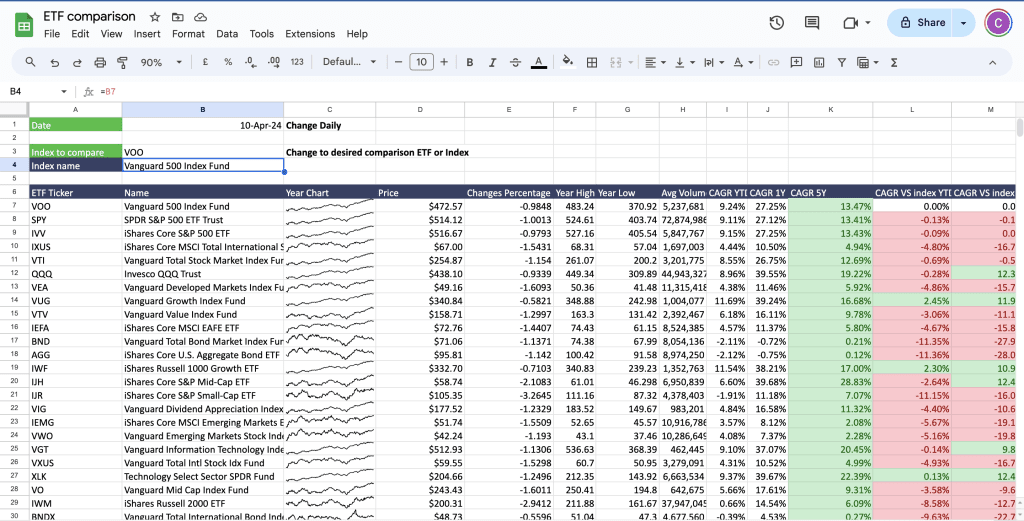Toggle bold formatting
Image resolution: width=1024 pixels, height=521 pixels.
pos(470,62)
